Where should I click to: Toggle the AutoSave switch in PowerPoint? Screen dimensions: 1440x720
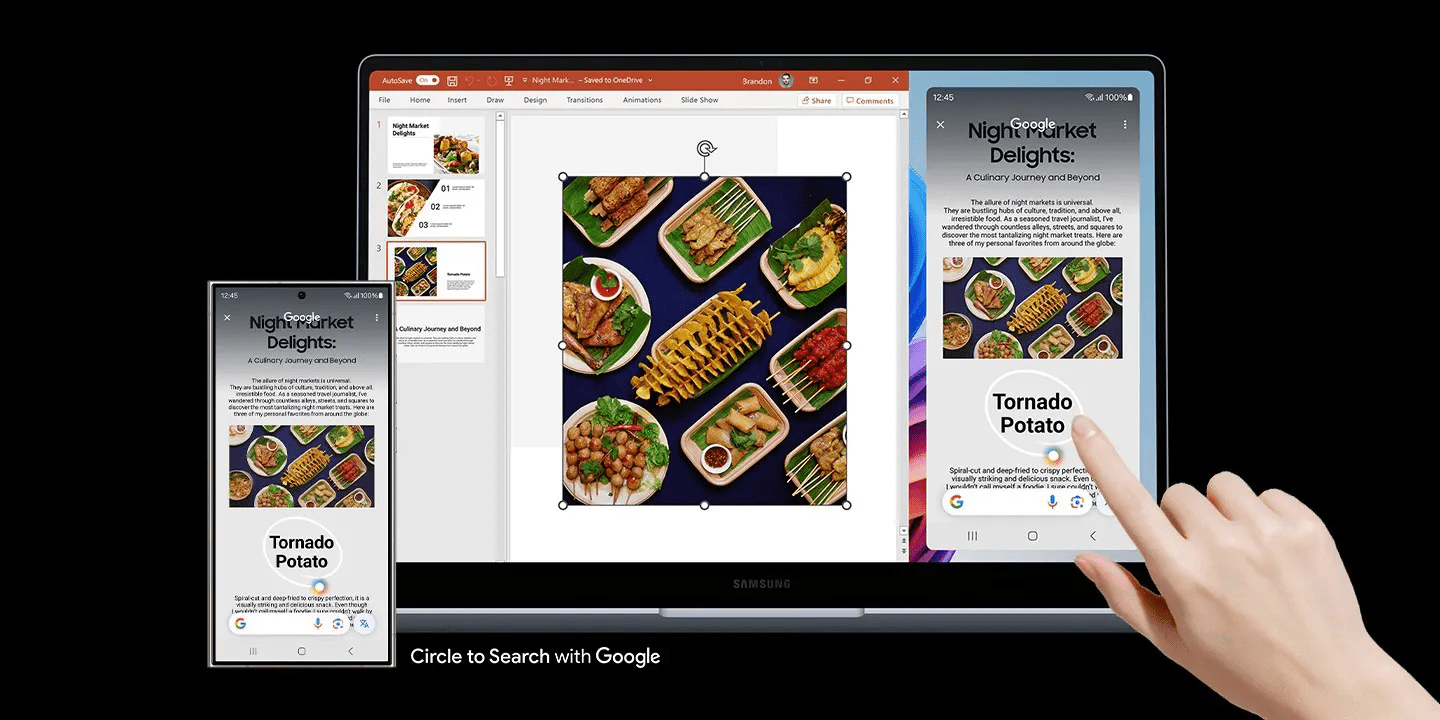point(428,80)
